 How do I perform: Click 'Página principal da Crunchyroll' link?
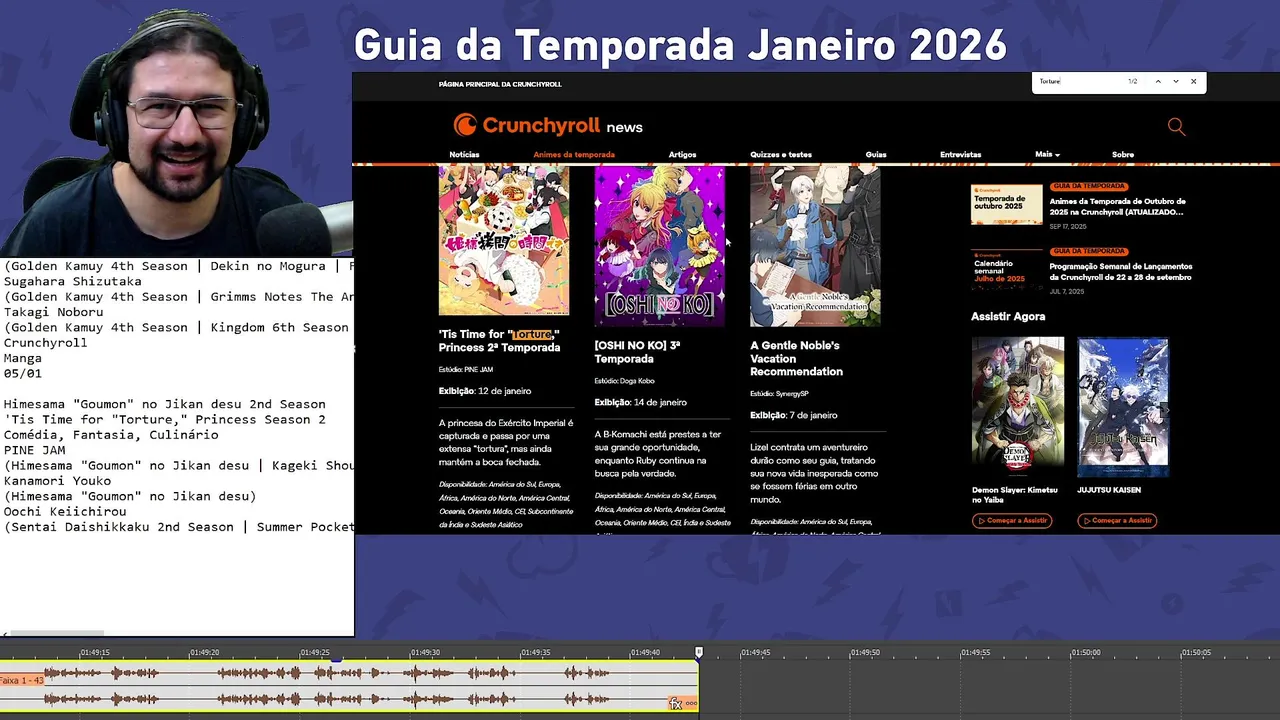coord(500,84)
